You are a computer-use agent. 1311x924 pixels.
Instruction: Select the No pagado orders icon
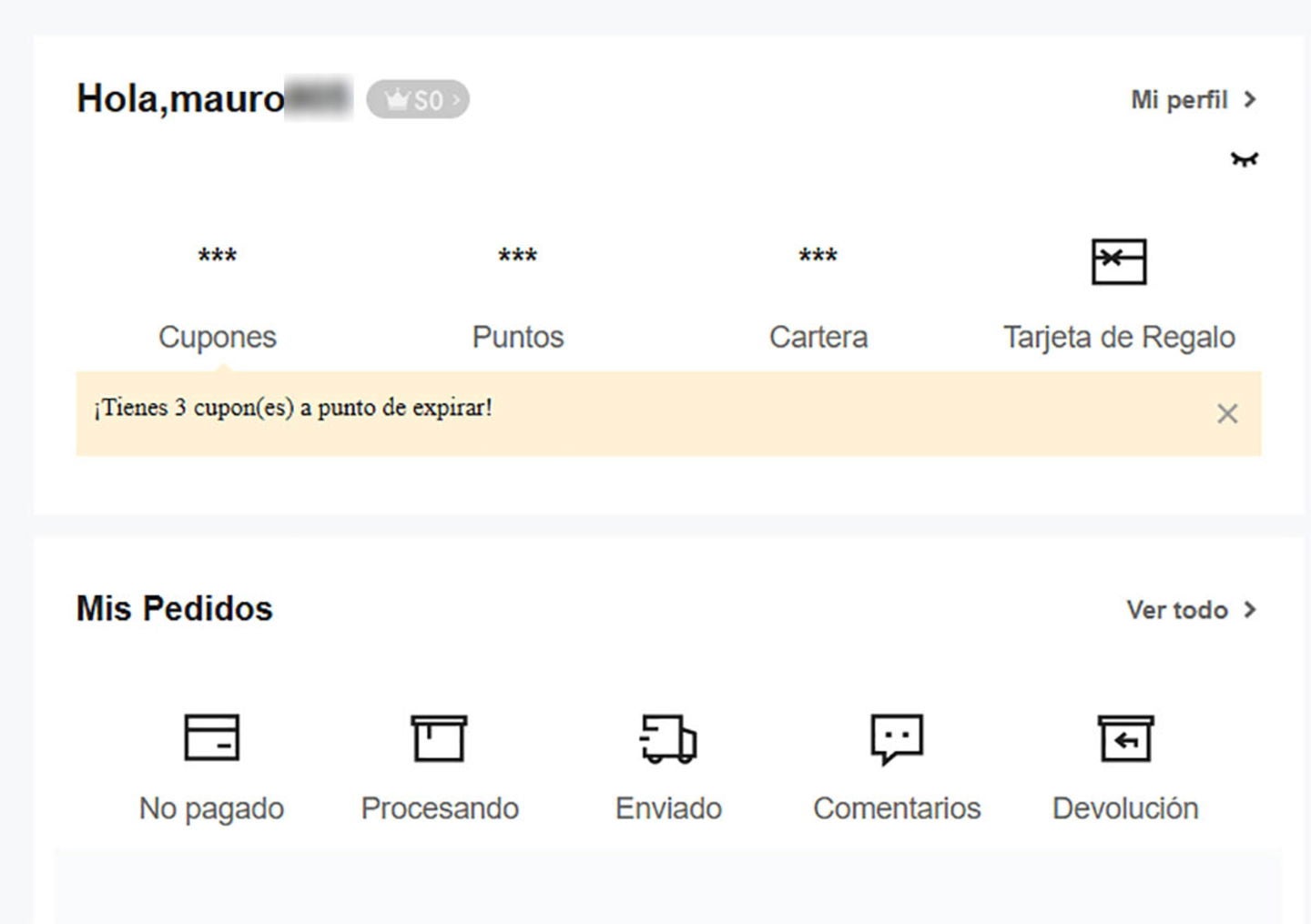(x=210, y=739)
